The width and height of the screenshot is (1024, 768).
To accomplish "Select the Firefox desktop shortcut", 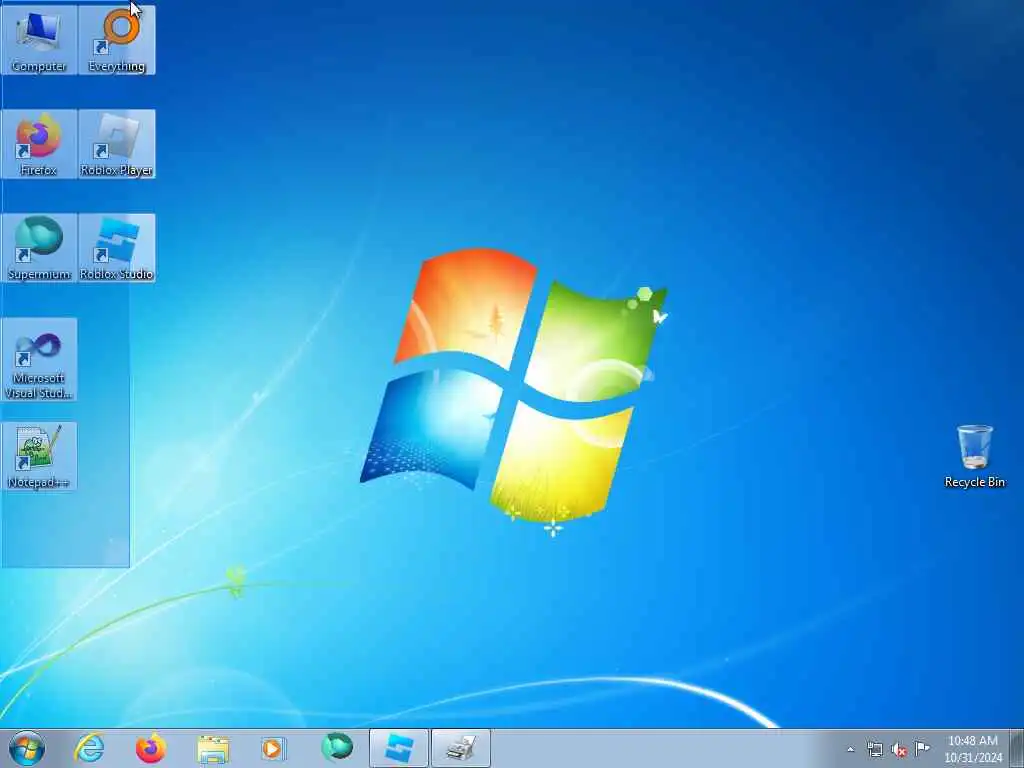I will click(39, 144).
